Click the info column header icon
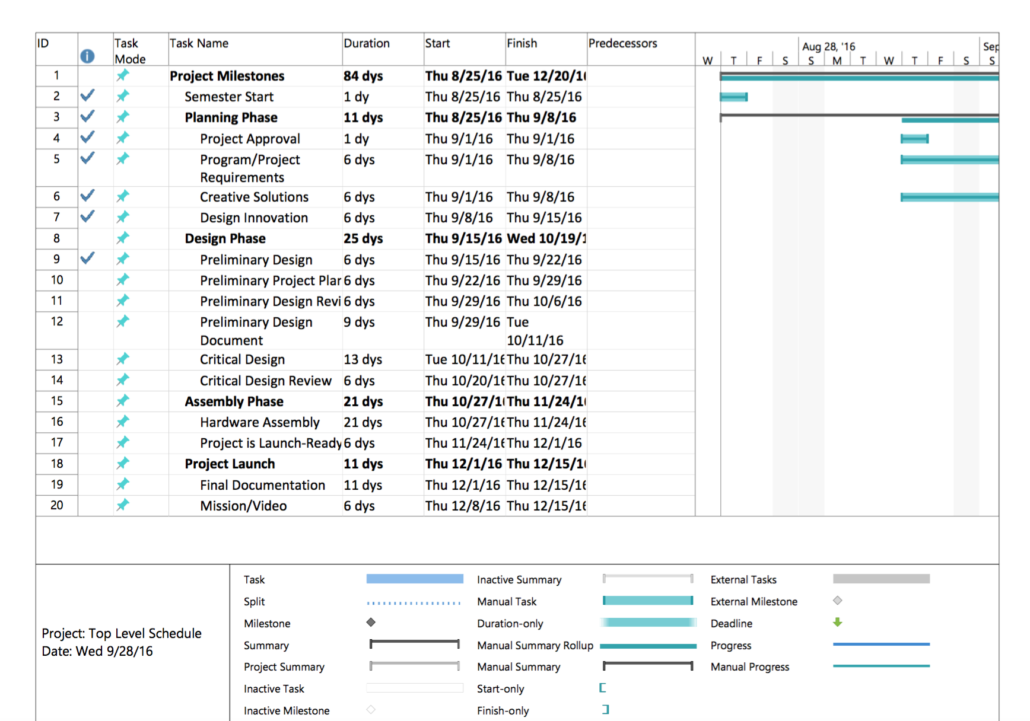 pyautogui.click(x=87, y=57)
